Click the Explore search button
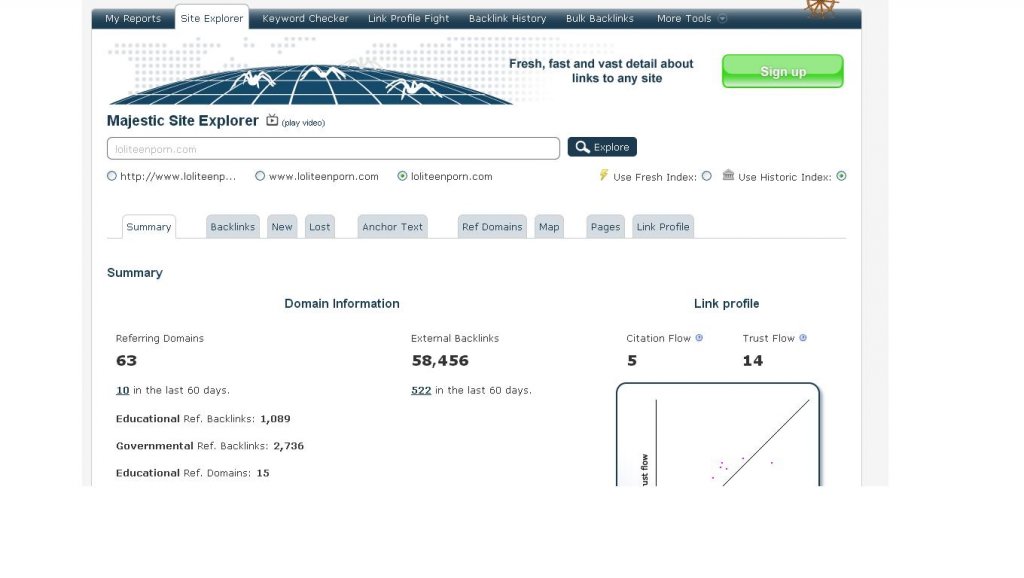The image size is (1024, 578). point(602,147)
